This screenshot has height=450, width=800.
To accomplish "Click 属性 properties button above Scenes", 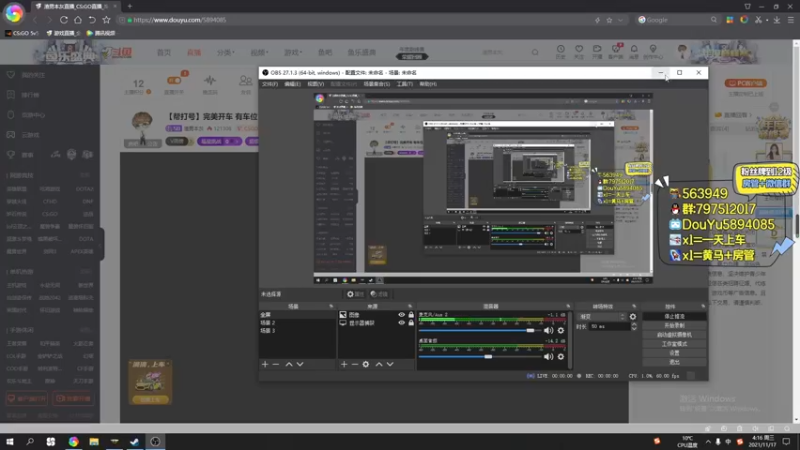I will [355, 294].
